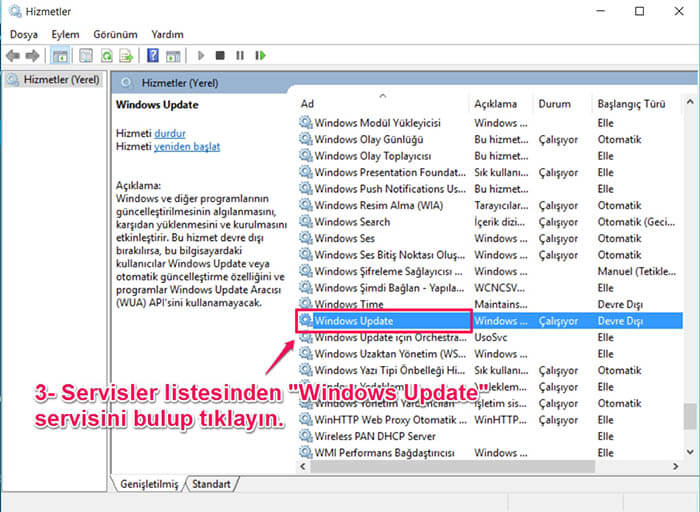Screen dimensions: 700x512
Task: Switch to the Genişletilmiş tab
Action: [x=149, y=484]
